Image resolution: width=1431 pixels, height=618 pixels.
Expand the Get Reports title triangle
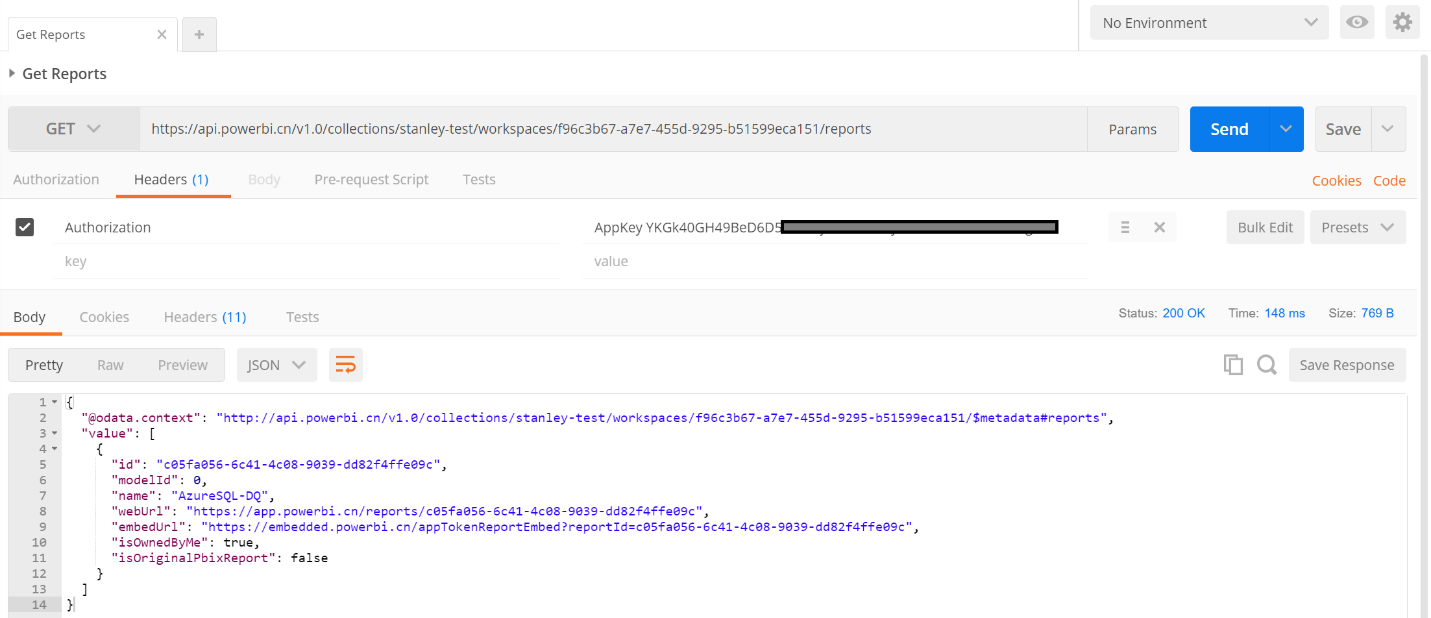tap(12, 74)
